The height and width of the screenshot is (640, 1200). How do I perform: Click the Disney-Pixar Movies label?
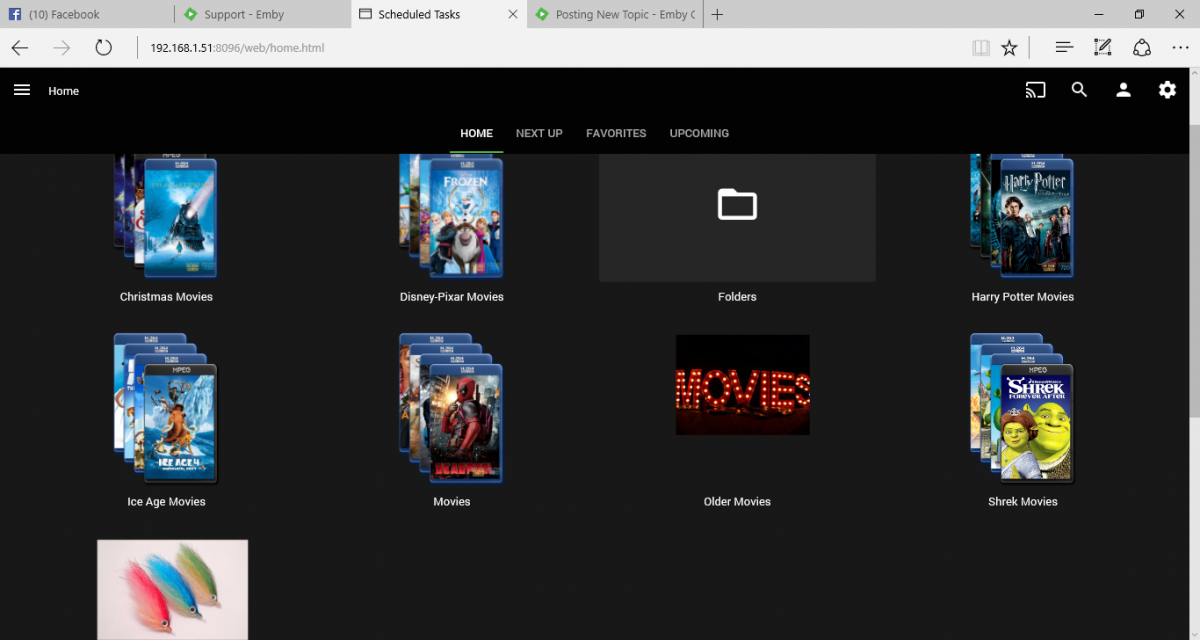pos(451,297)
